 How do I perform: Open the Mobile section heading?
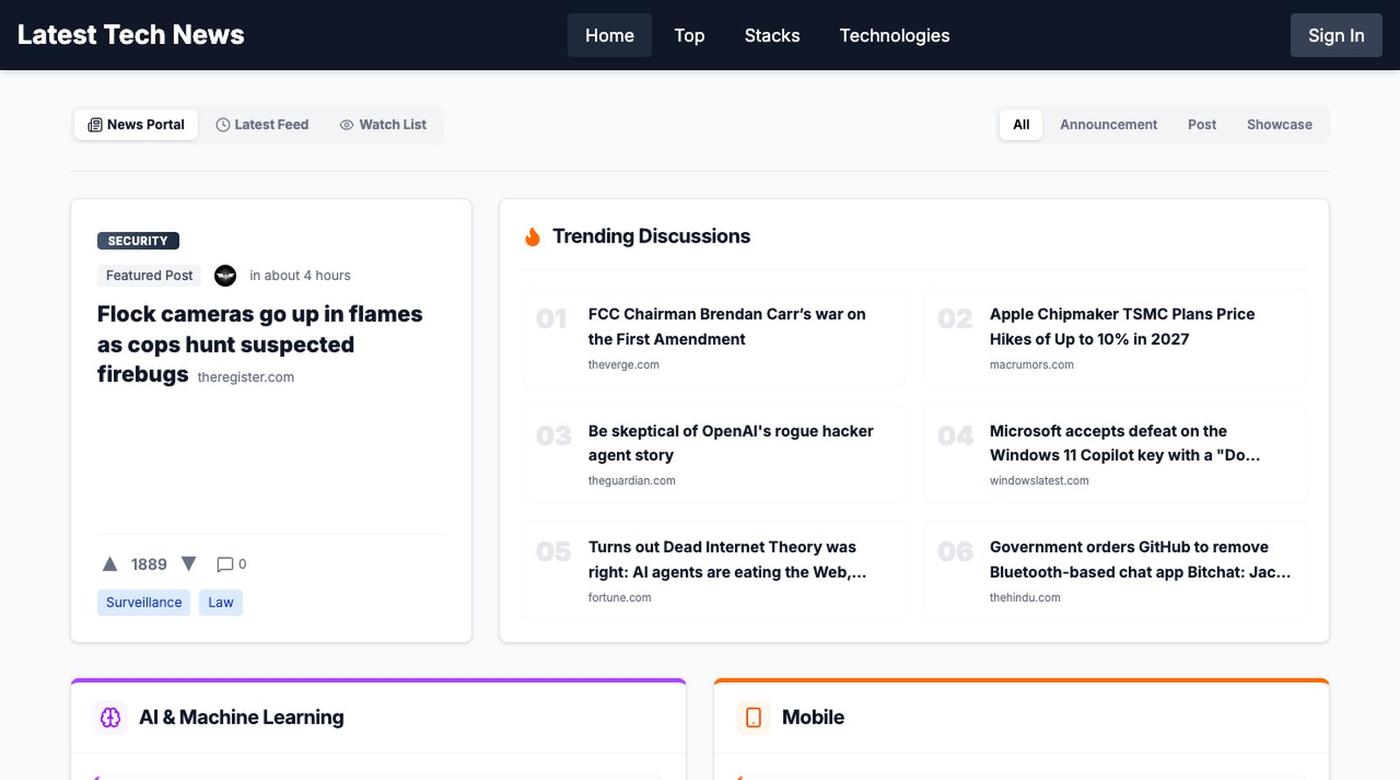click(813, 717)
